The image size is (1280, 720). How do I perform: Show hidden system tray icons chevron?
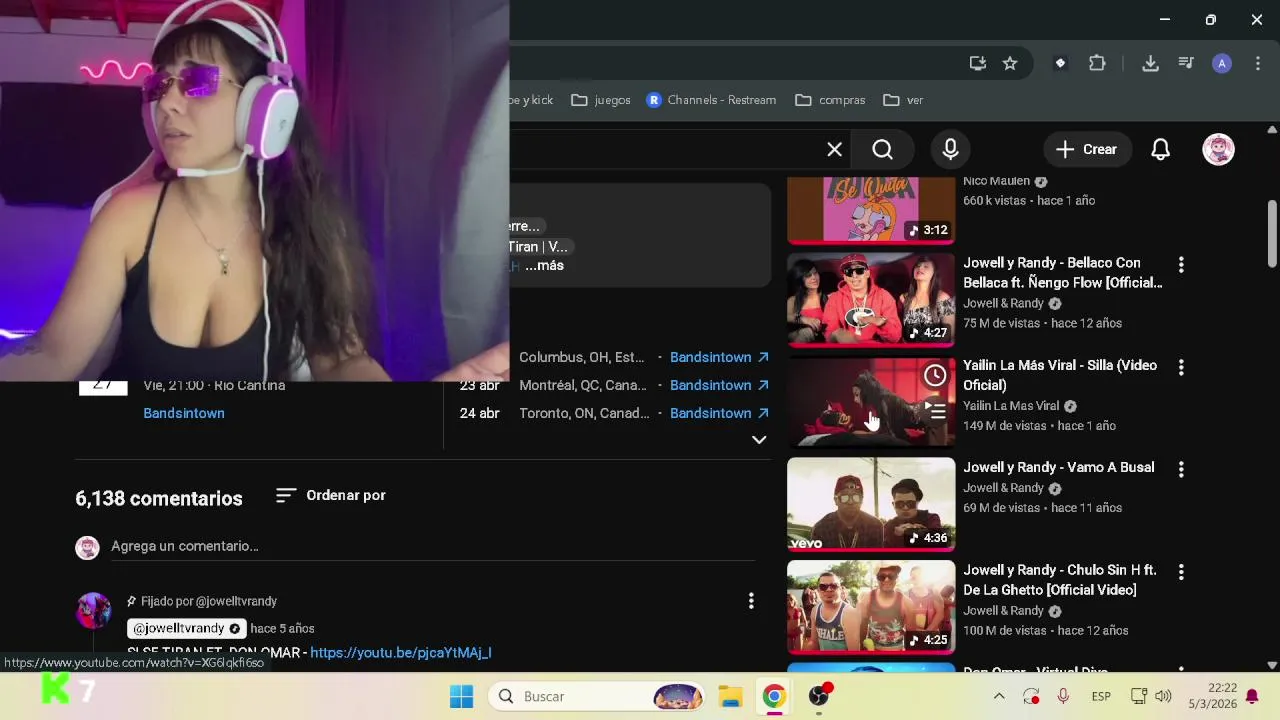tap(998, 696)
